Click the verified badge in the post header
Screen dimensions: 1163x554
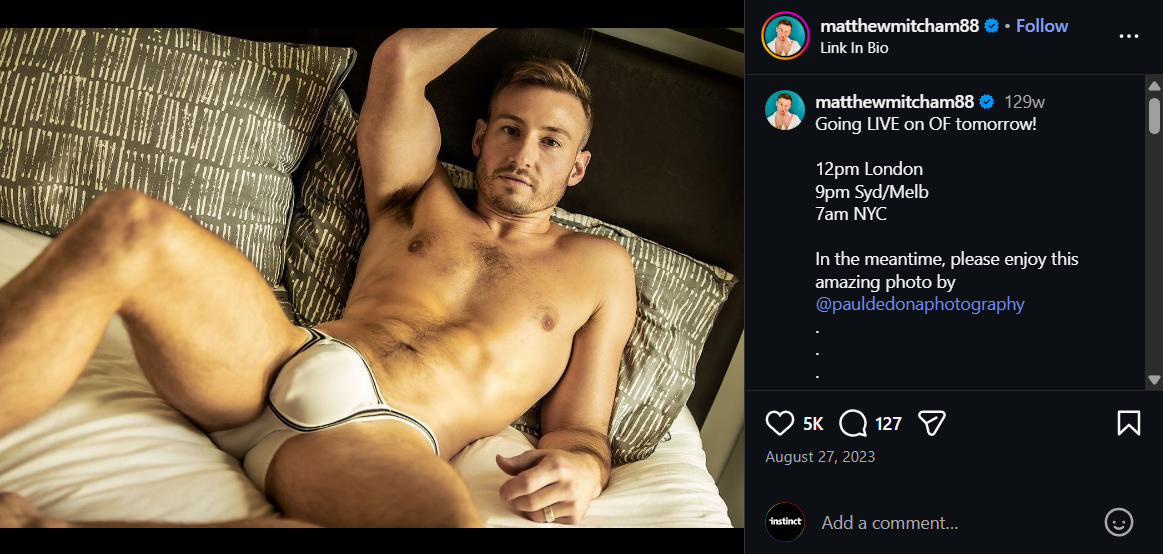pyautogui.click(x=992, y=26)
